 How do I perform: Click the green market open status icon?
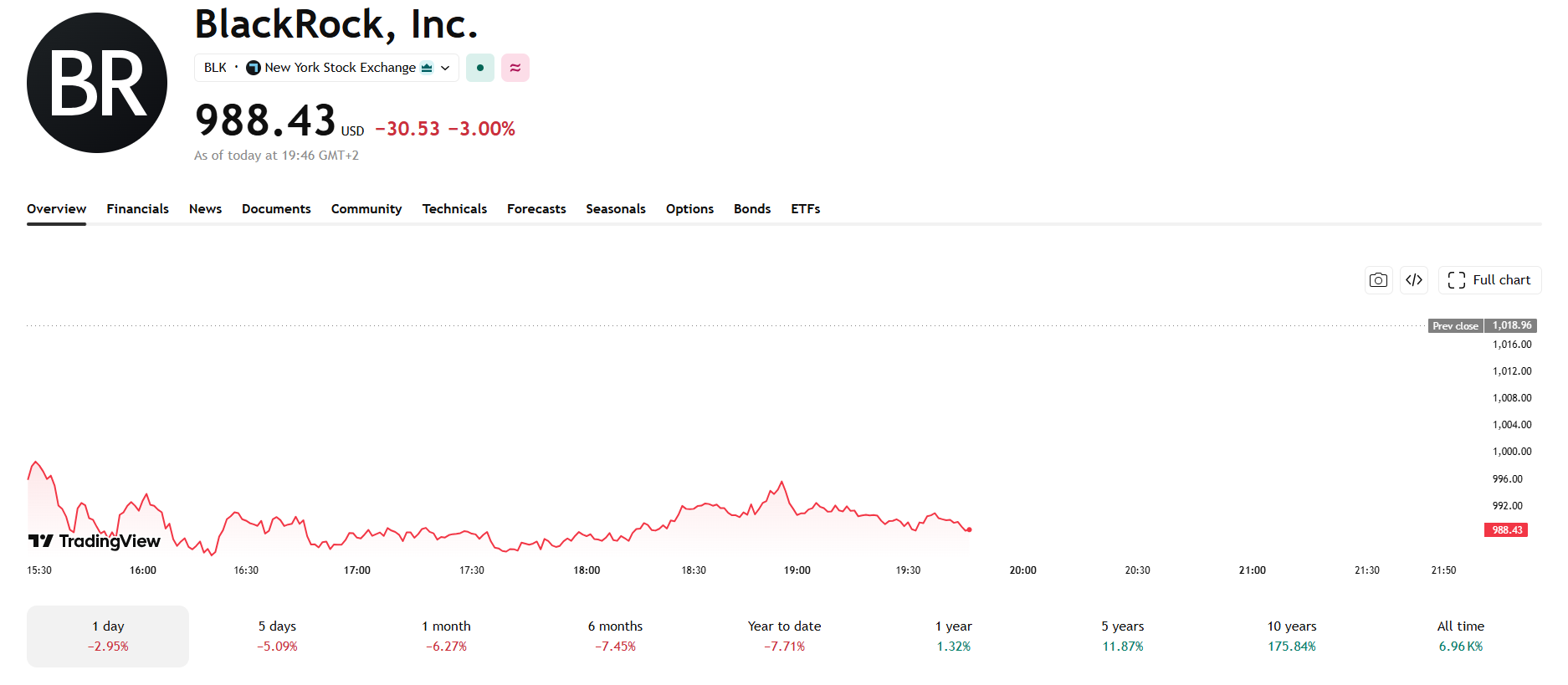pyautogui.click(x=480, y=68)
